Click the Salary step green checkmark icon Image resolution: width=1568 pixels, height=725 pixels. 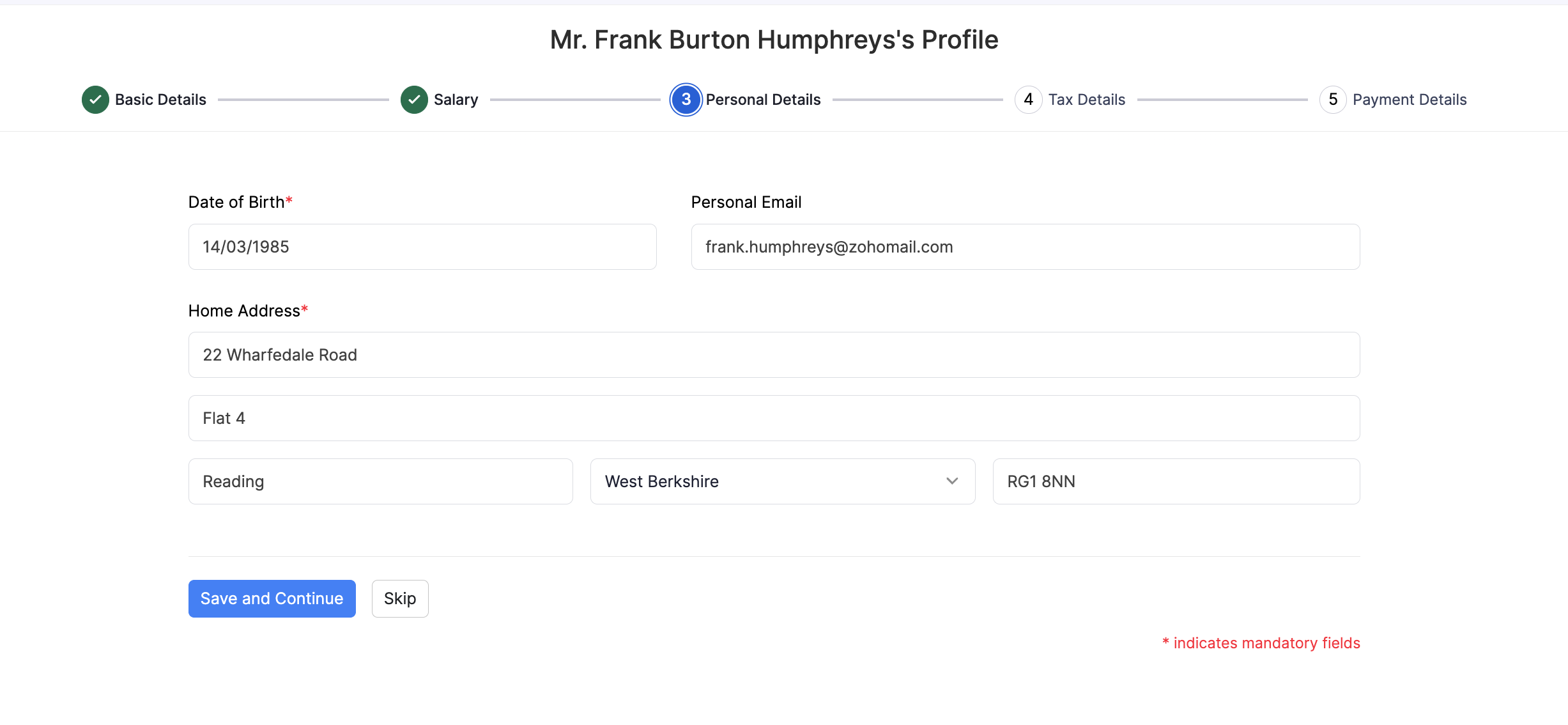(x=414, y=100)
